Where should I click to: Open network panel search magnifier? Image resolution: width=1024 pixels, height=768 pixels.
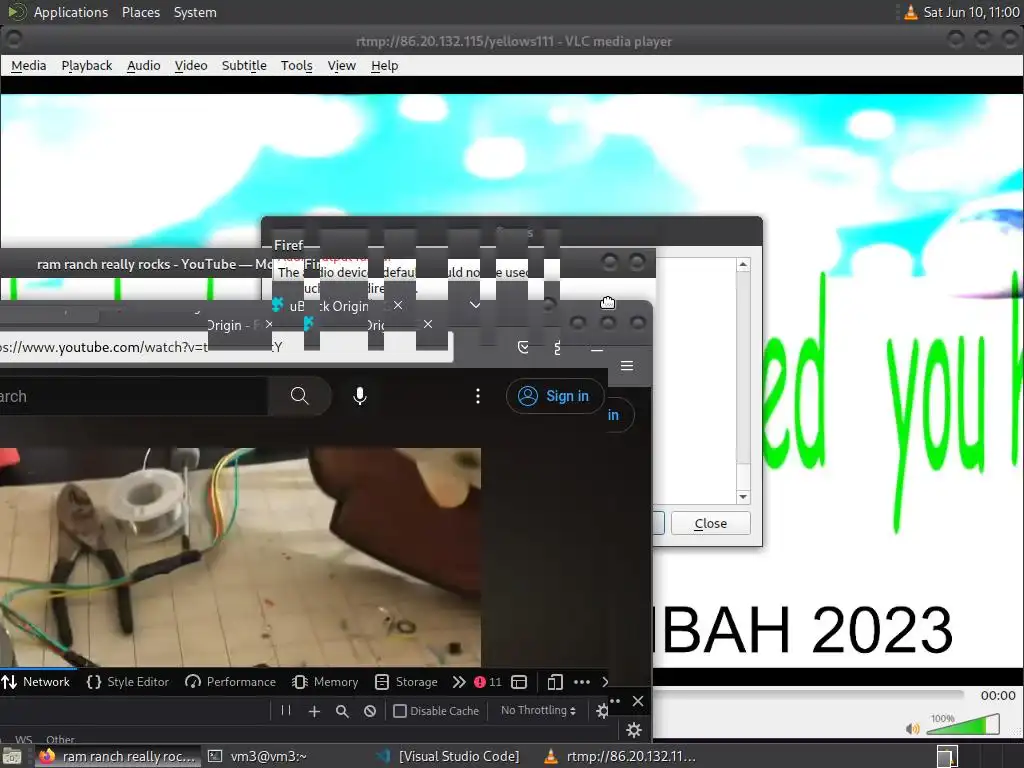(342, 711)
